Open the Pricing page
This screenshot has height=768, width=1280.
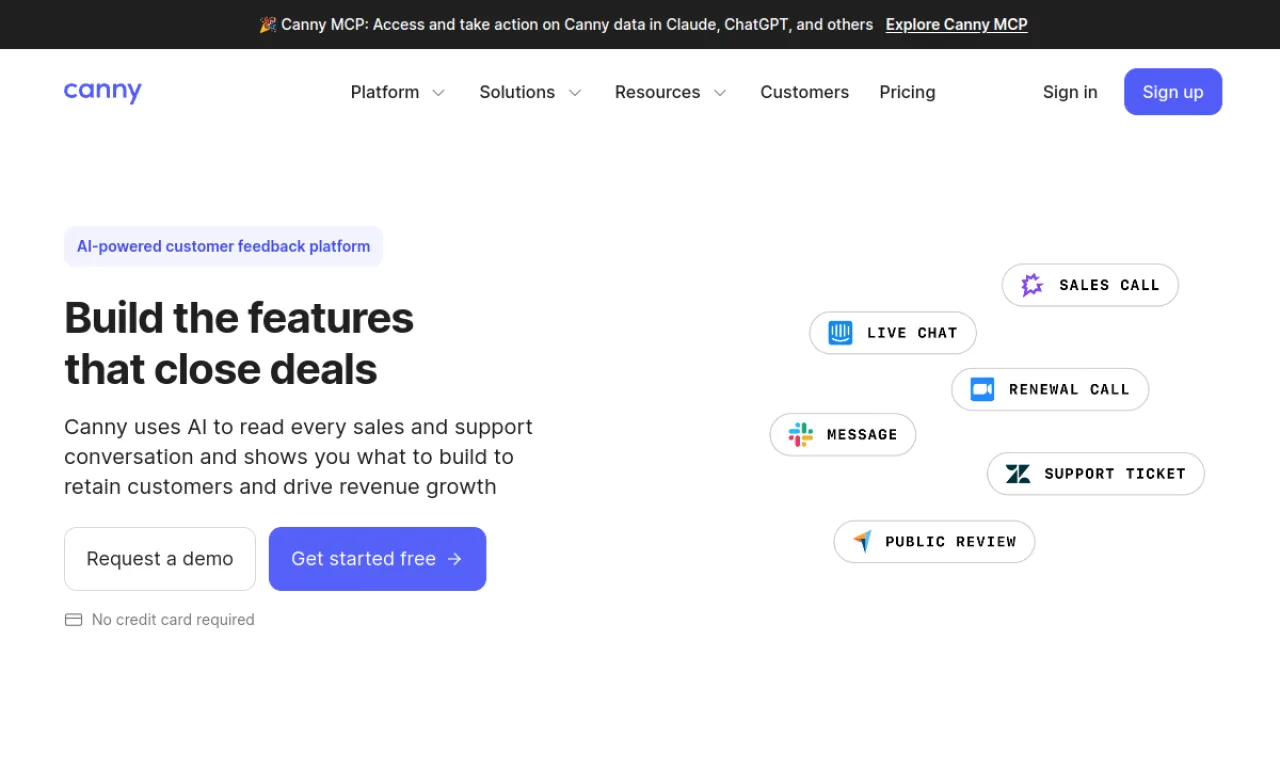pyautogui.click(x=907, y=92)
